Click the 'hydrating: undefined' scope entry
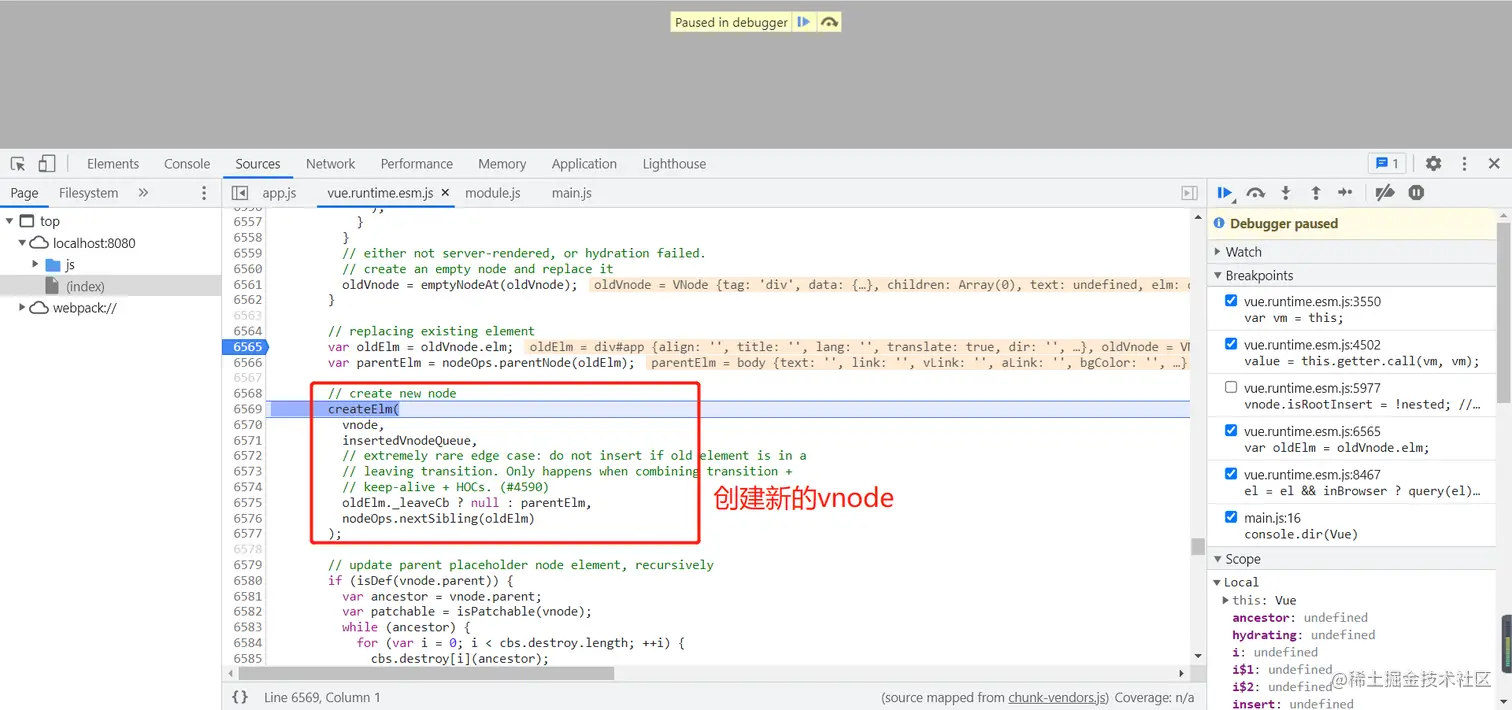 tap(1304, 635)
